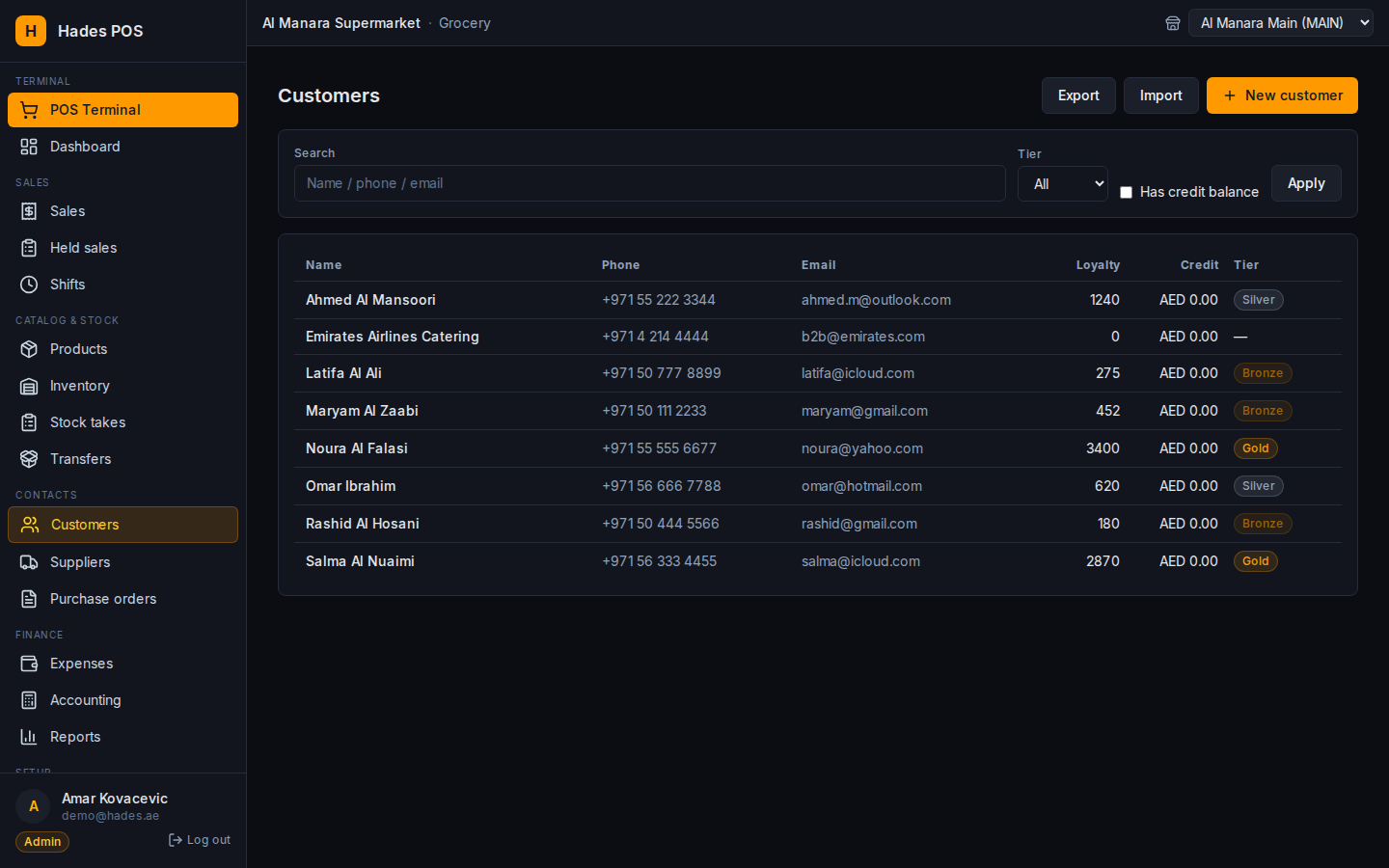The image size is (1389, 868).
Task: Click phone +971 56 666 7788
Action: [662, 486]
